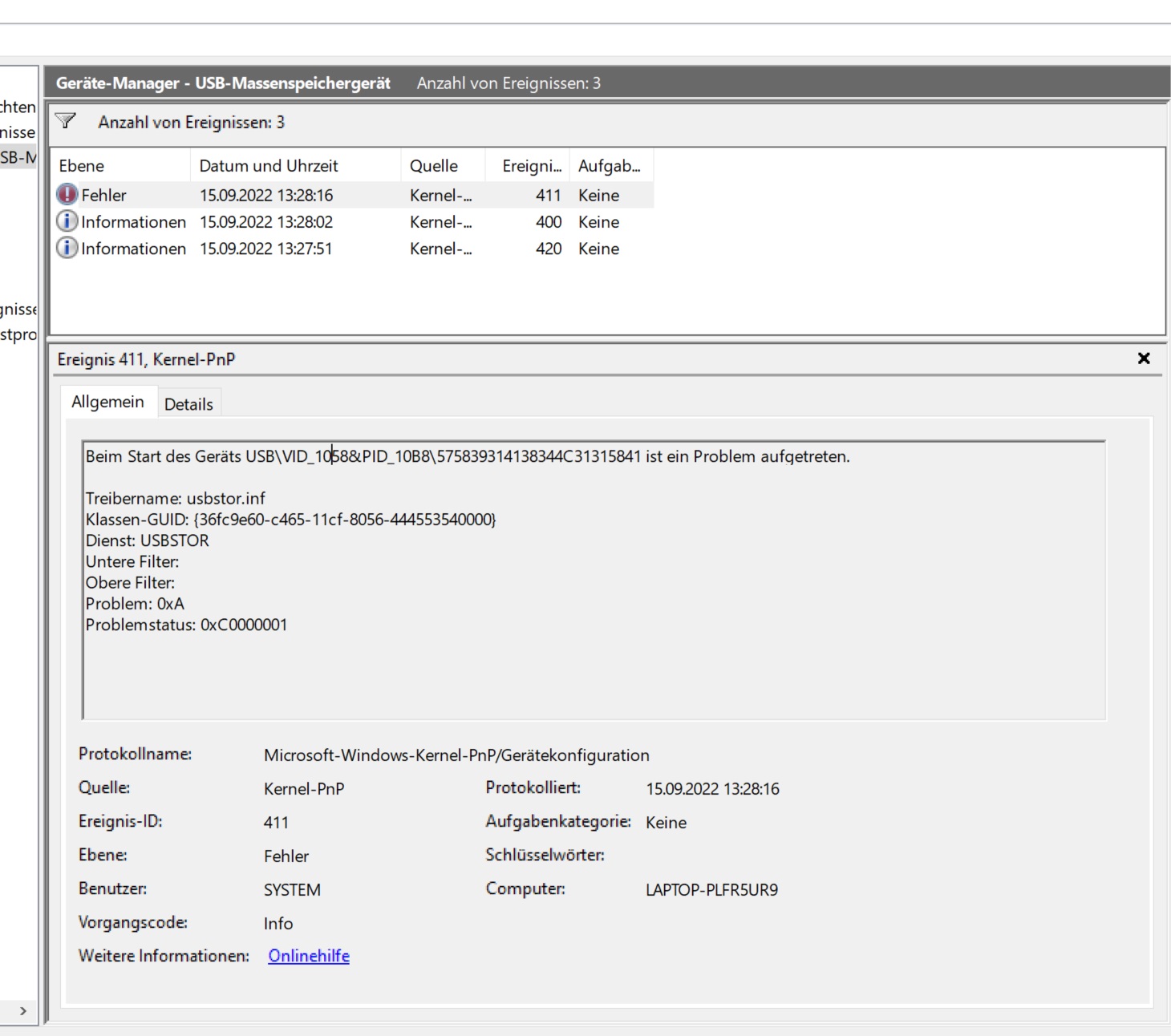
Task: Click the Treibername: usbstor.inf line
Action: pos(175,498)
